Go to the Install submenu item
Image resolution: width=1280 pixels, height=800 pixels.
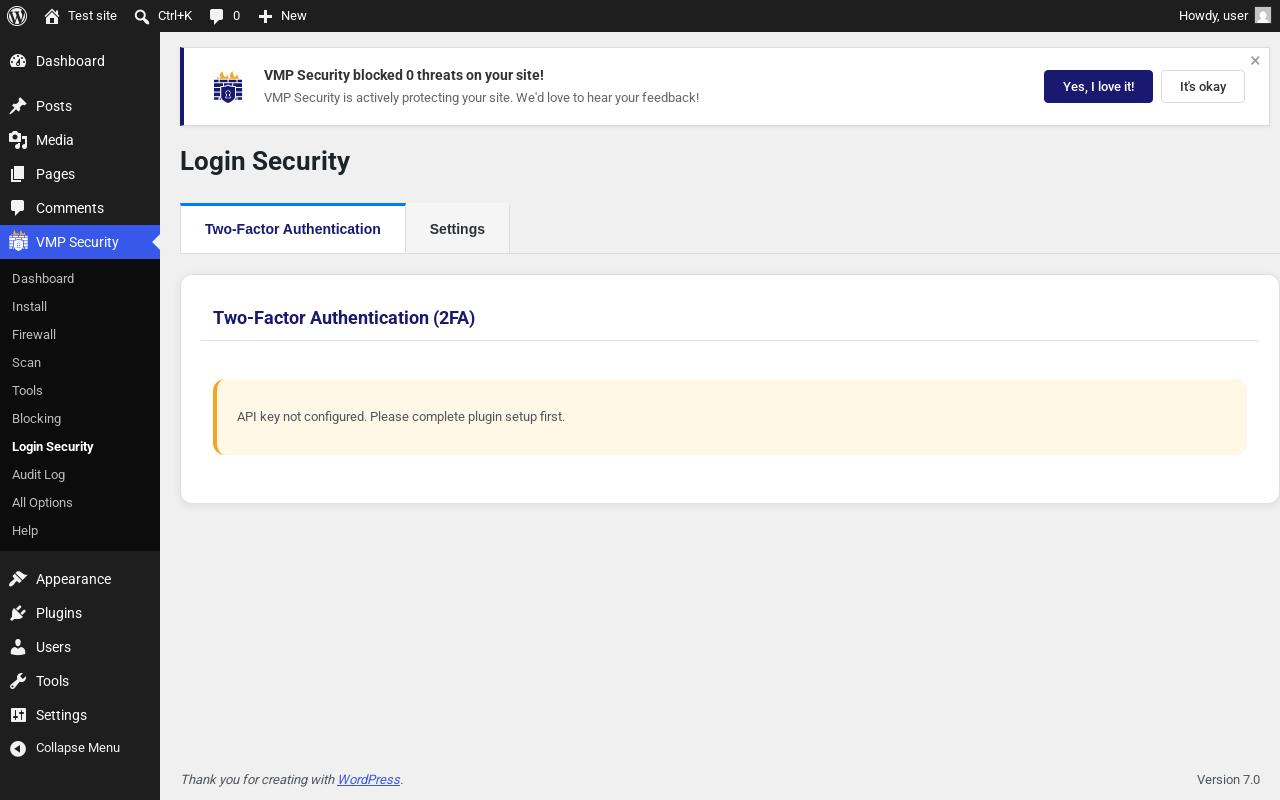coord(29,307)
